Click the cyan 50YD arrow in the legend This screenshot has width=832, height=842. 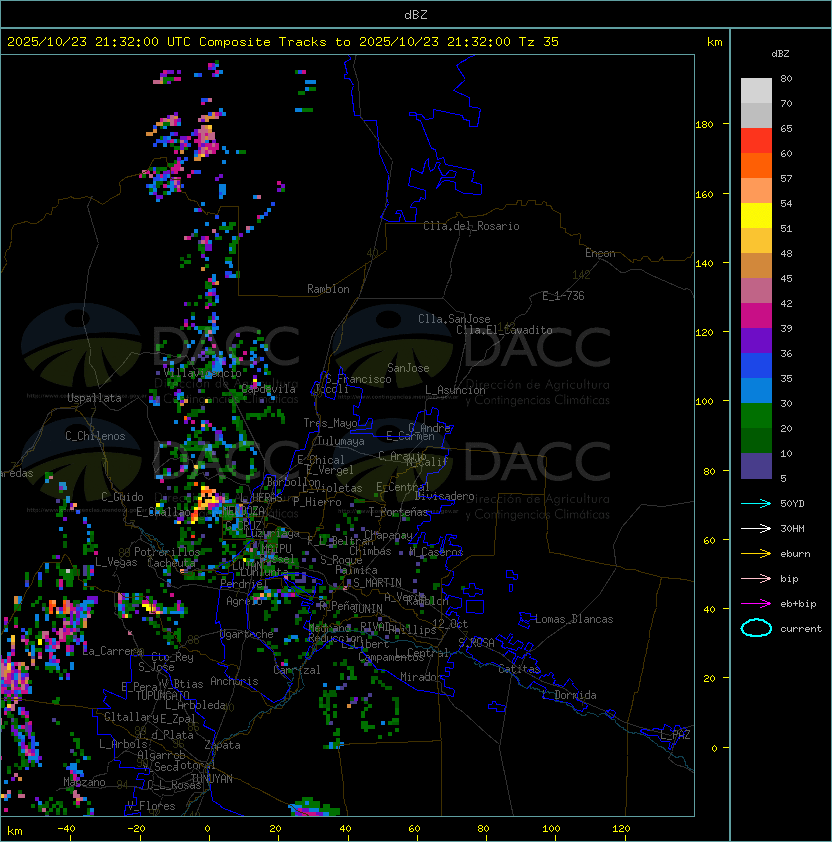(x=756, y=503)
